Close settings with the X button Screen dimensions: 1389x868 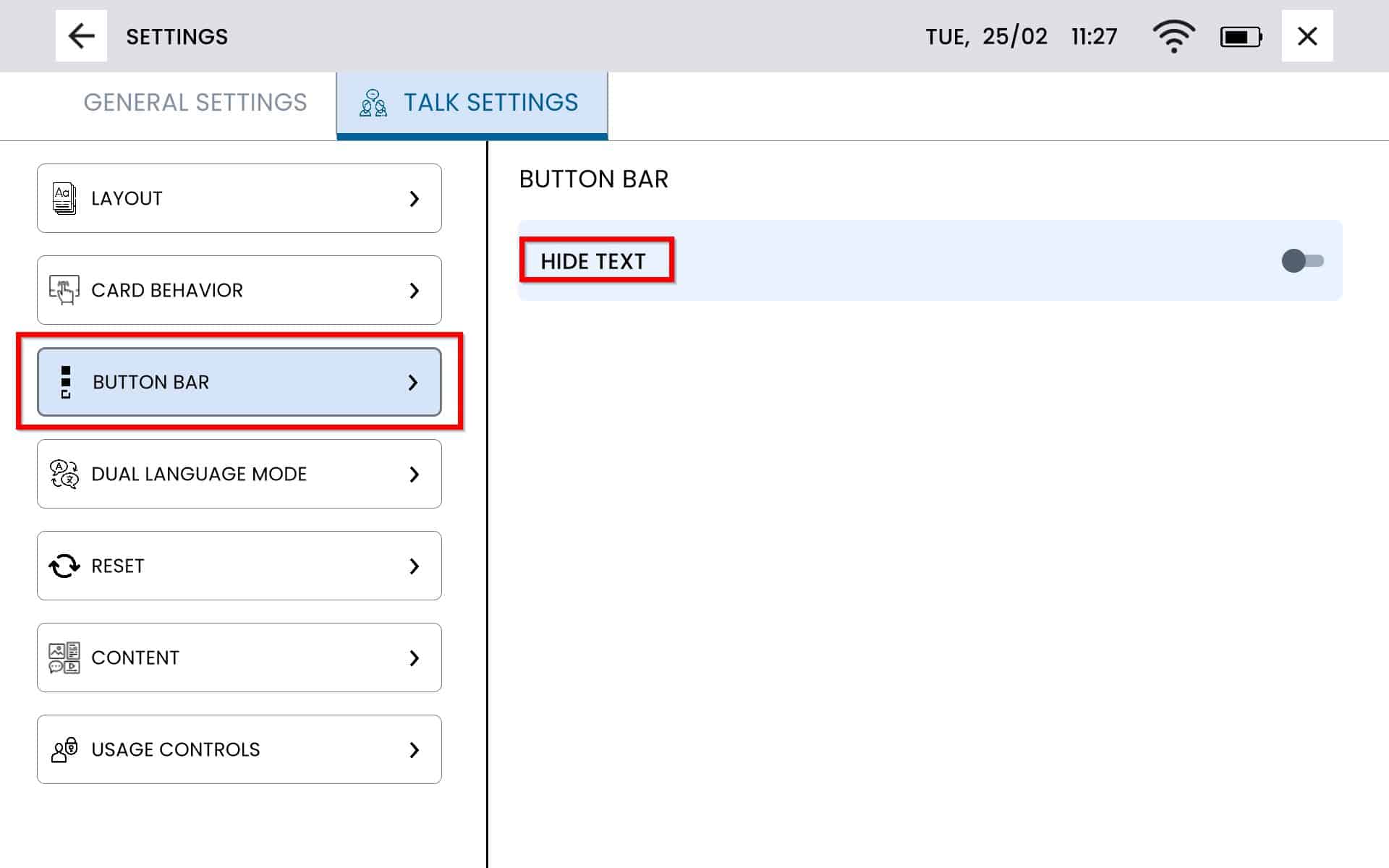(x=1307, y=36)
